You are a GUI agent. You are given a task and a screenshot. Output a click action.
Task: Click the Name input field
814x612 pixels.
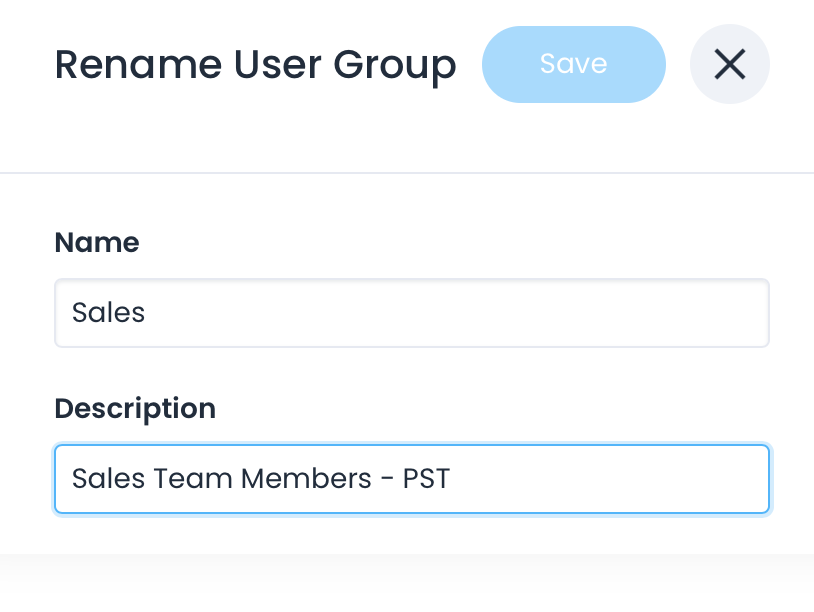(x=411, y=313)
